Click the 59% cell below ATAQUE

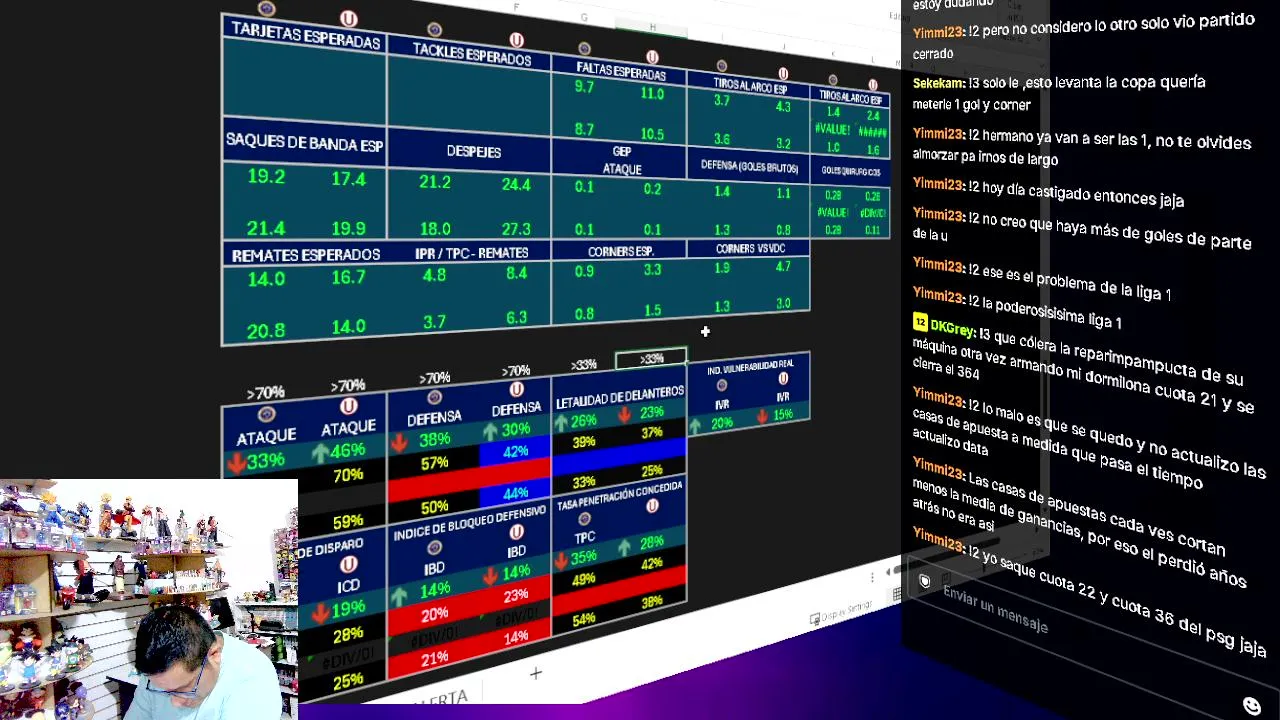pos(348,521)
